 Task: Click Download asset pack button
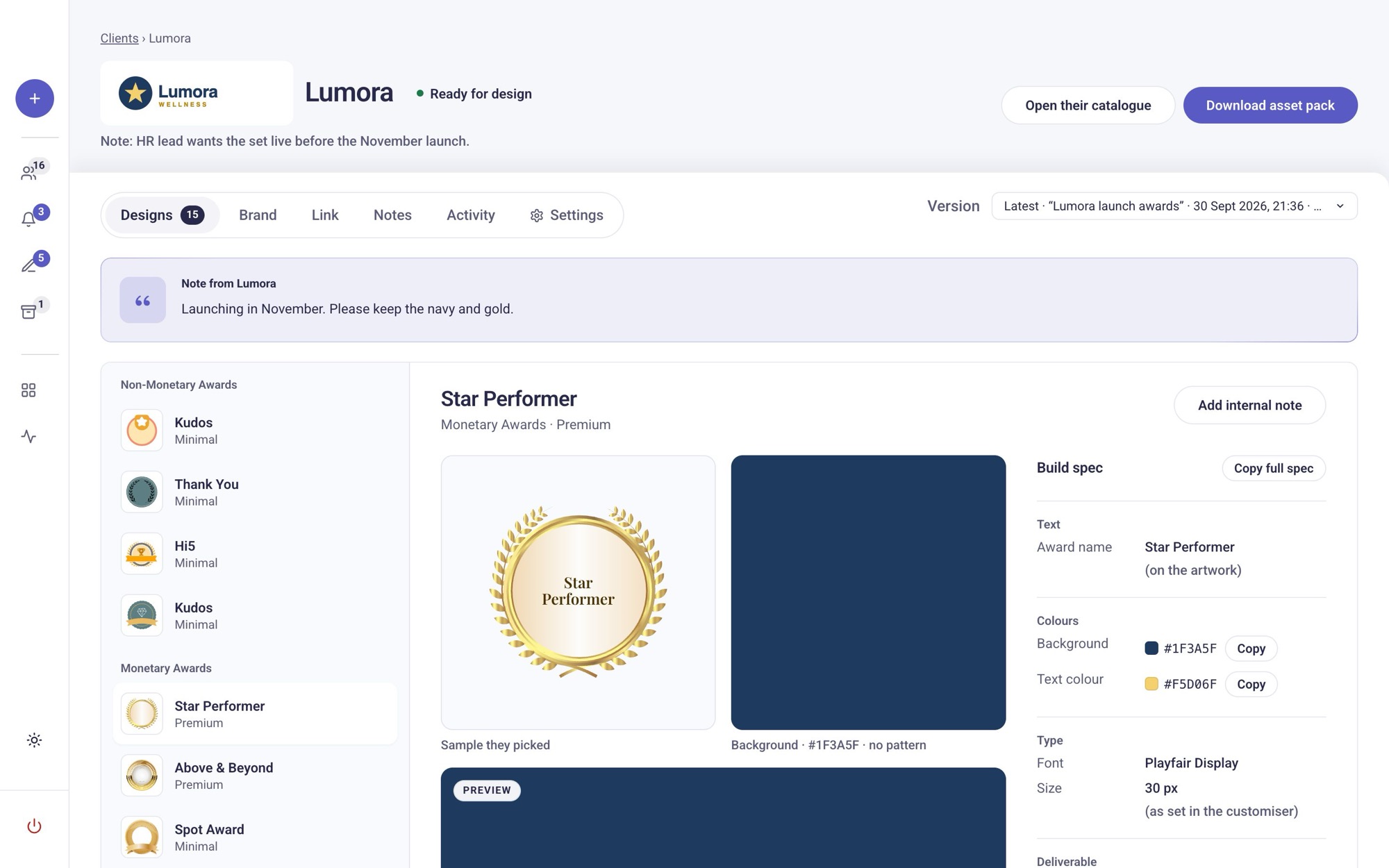tap(1270, 106)
